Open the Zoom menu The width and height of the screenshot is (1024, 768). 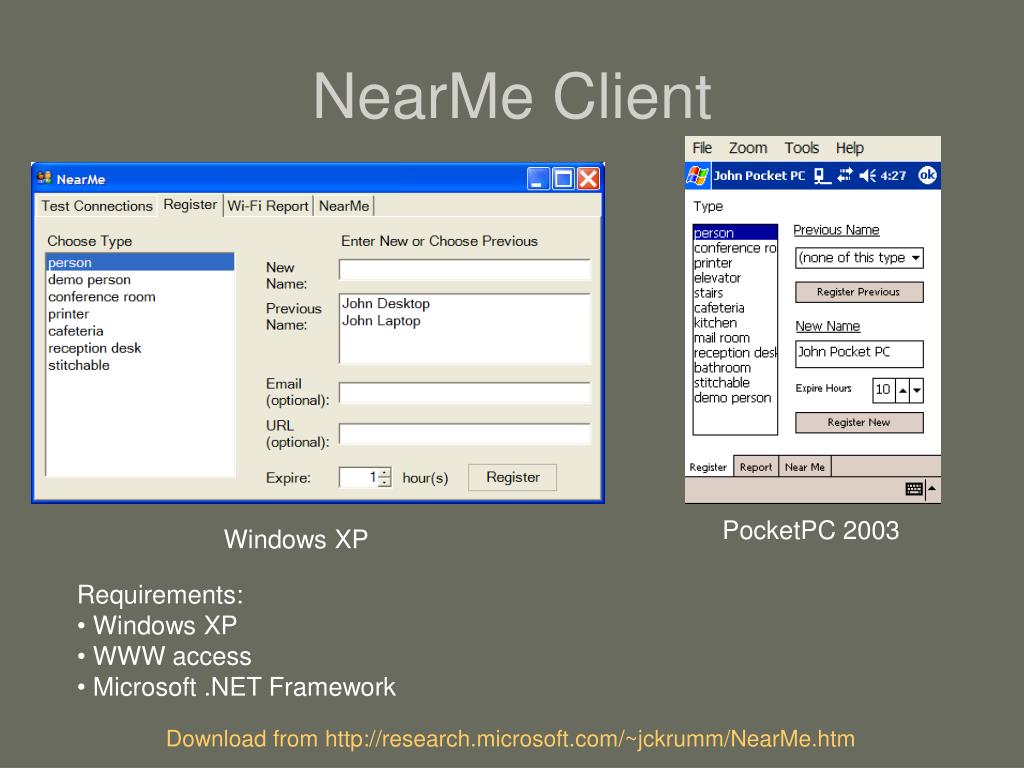click(x=748, y=148)
